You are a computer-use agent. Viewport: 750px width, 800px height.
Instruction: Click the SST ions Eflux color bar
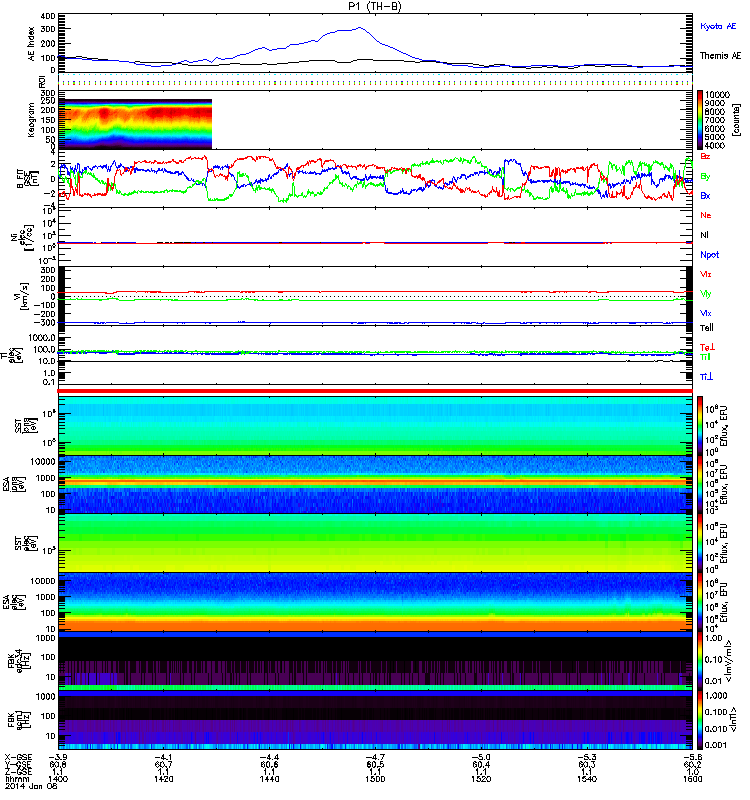click(700, 425)
